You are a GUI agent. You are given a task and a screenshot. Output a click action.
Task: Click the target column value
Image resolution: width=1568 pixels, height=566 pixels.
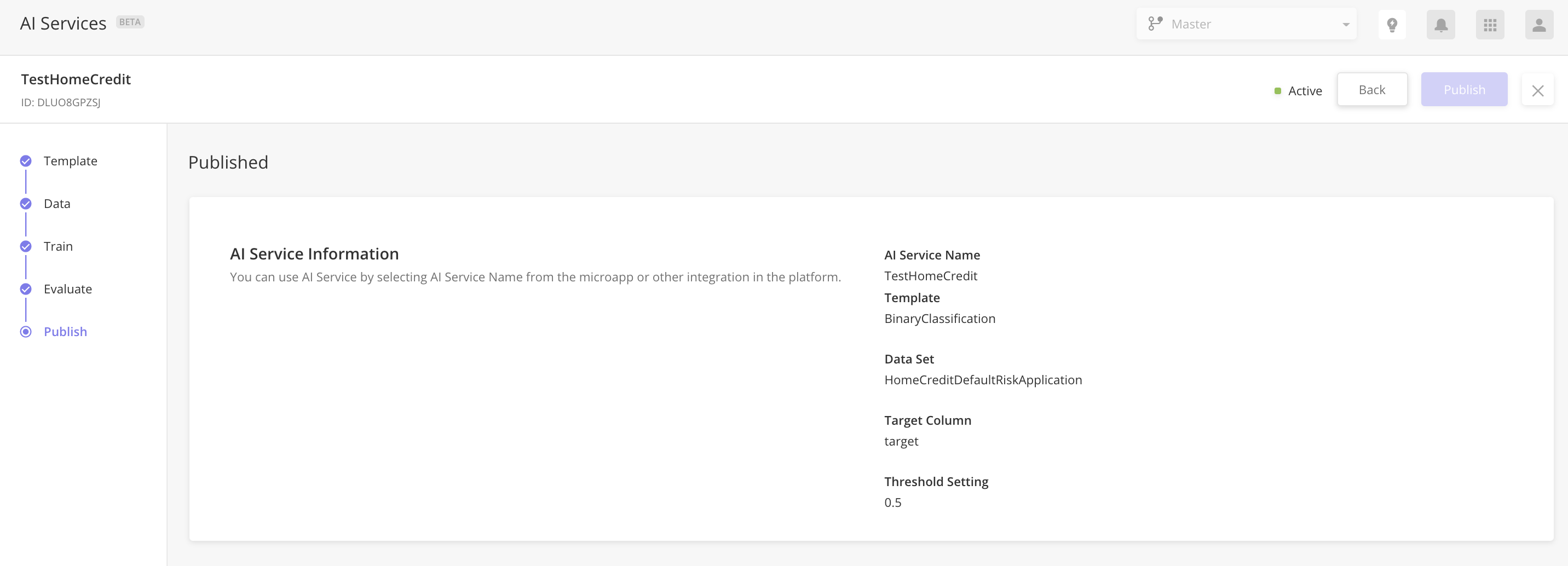click(x=902, y=441)
